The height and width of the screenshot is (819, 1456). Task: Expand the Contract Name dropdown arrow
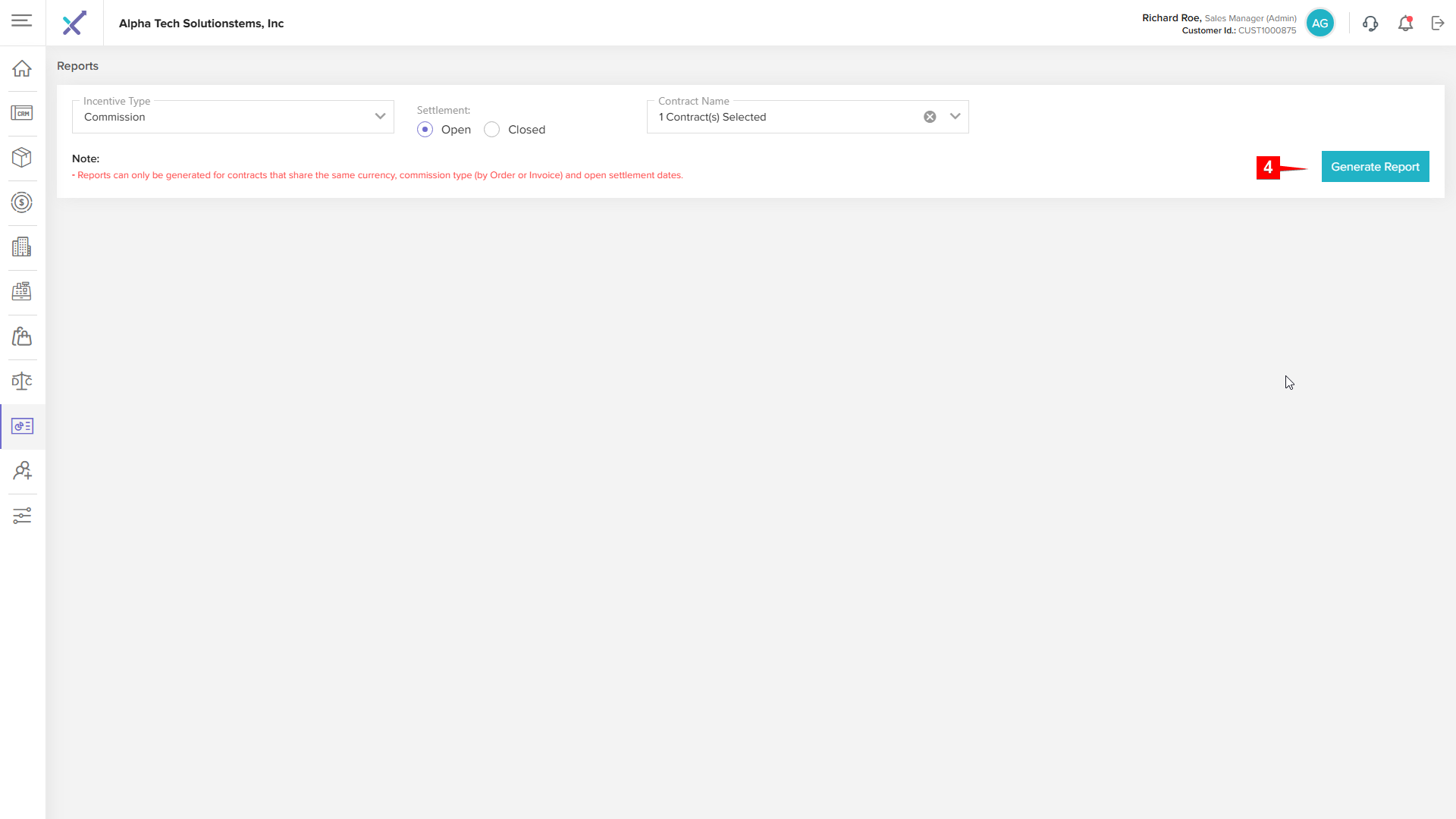(x=955, y=117)
